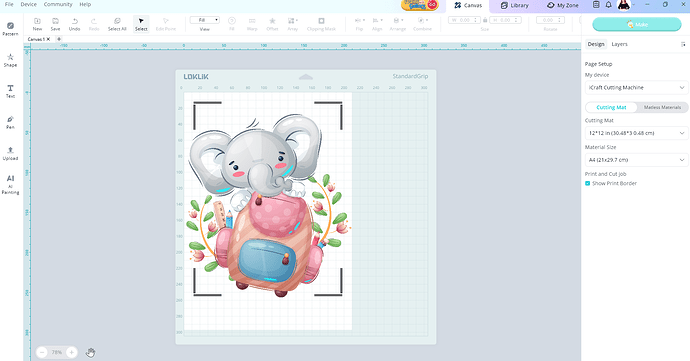Click the promotional gallery banner
Screen dimensions: 690x361
tap(420, 5)
